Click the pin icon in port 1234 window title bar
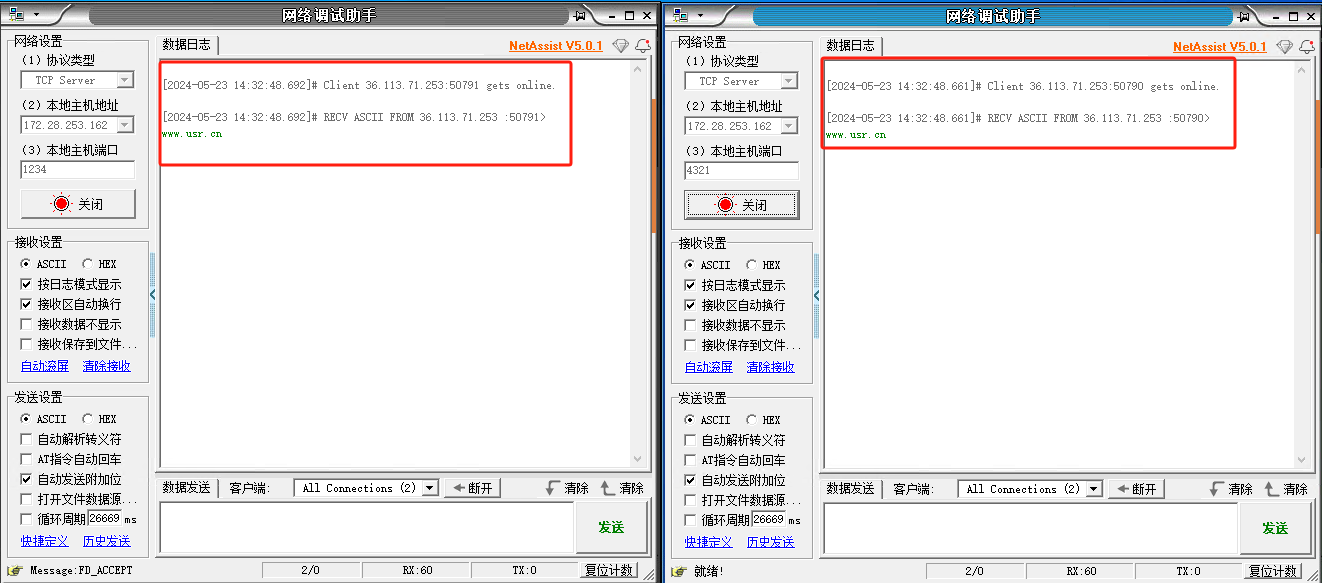 pyautogui.click(x=580, y=16)
